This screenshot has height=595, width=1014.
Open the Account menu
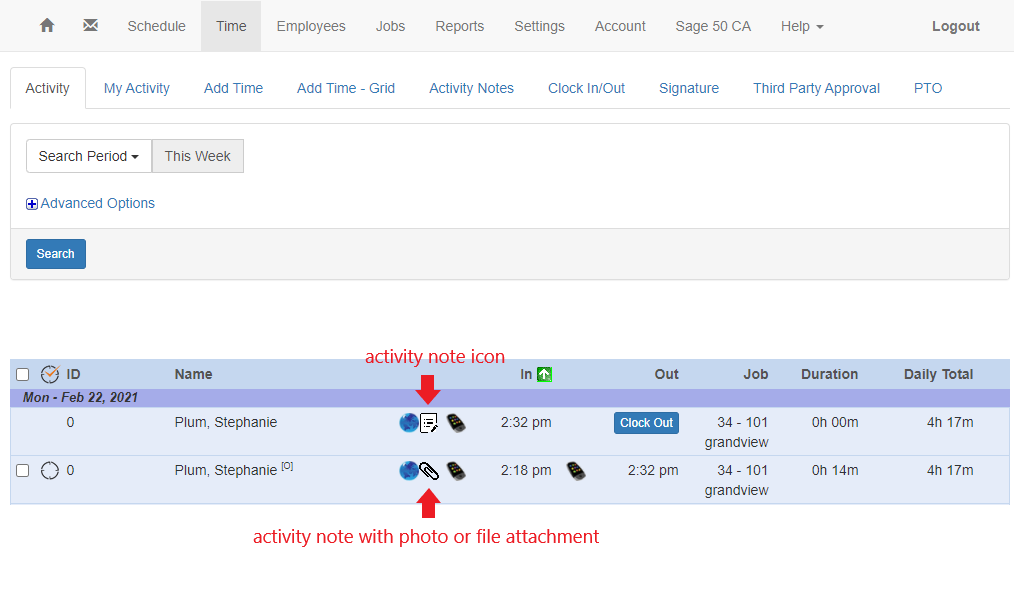(620, 26)
